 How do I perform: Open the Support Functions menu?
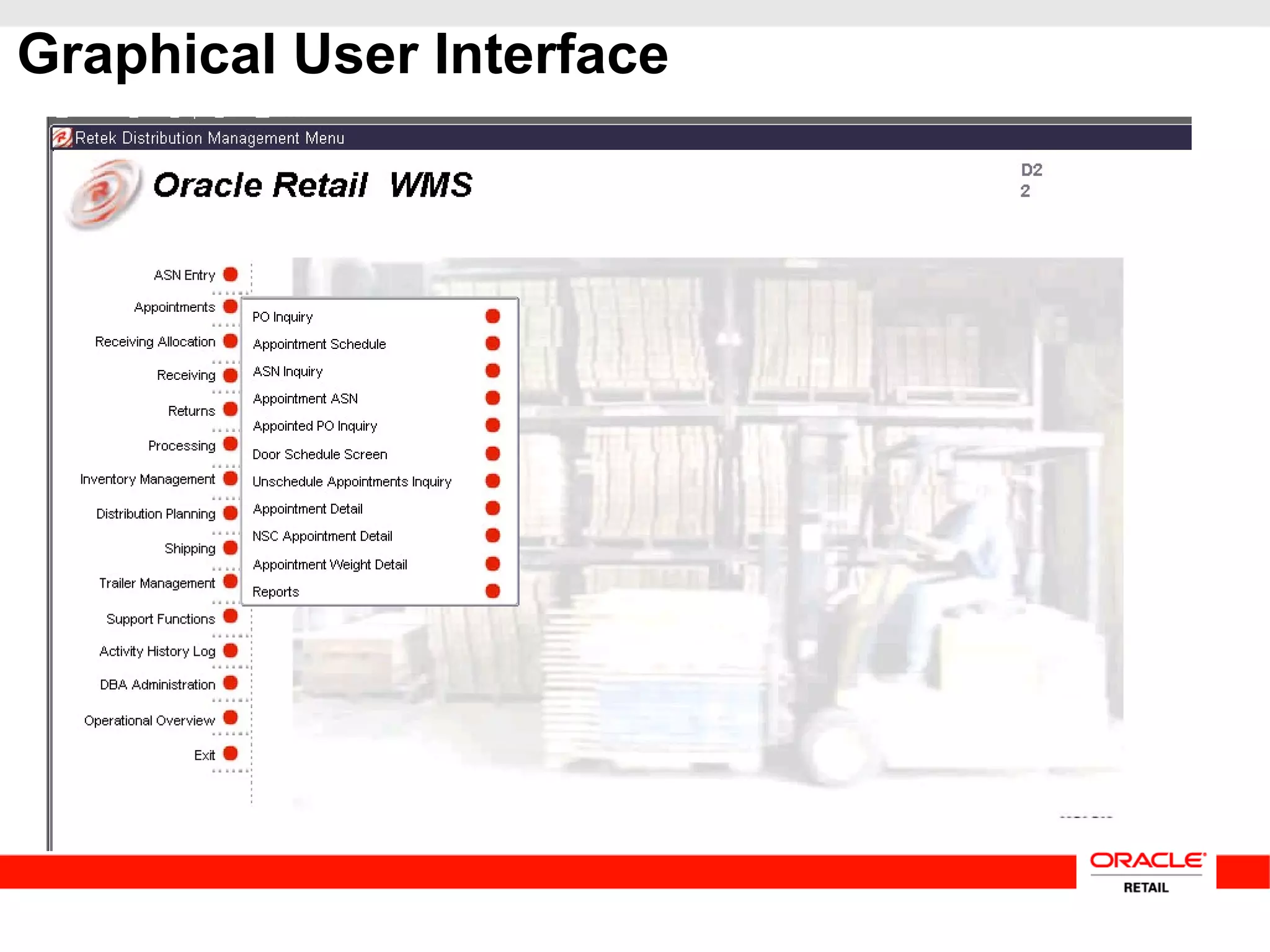[x=161, y=619]
